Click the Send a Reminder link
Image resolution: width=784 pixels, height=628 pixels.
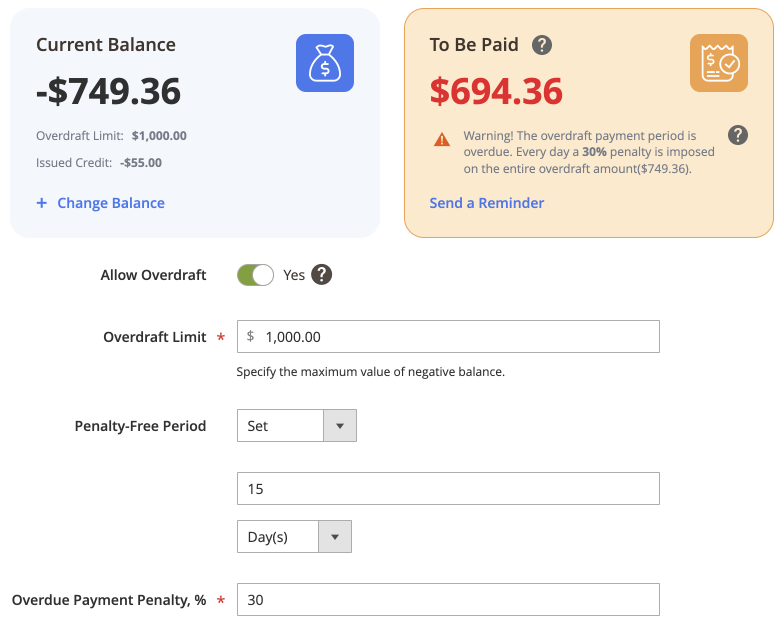[x=486, y=203]
